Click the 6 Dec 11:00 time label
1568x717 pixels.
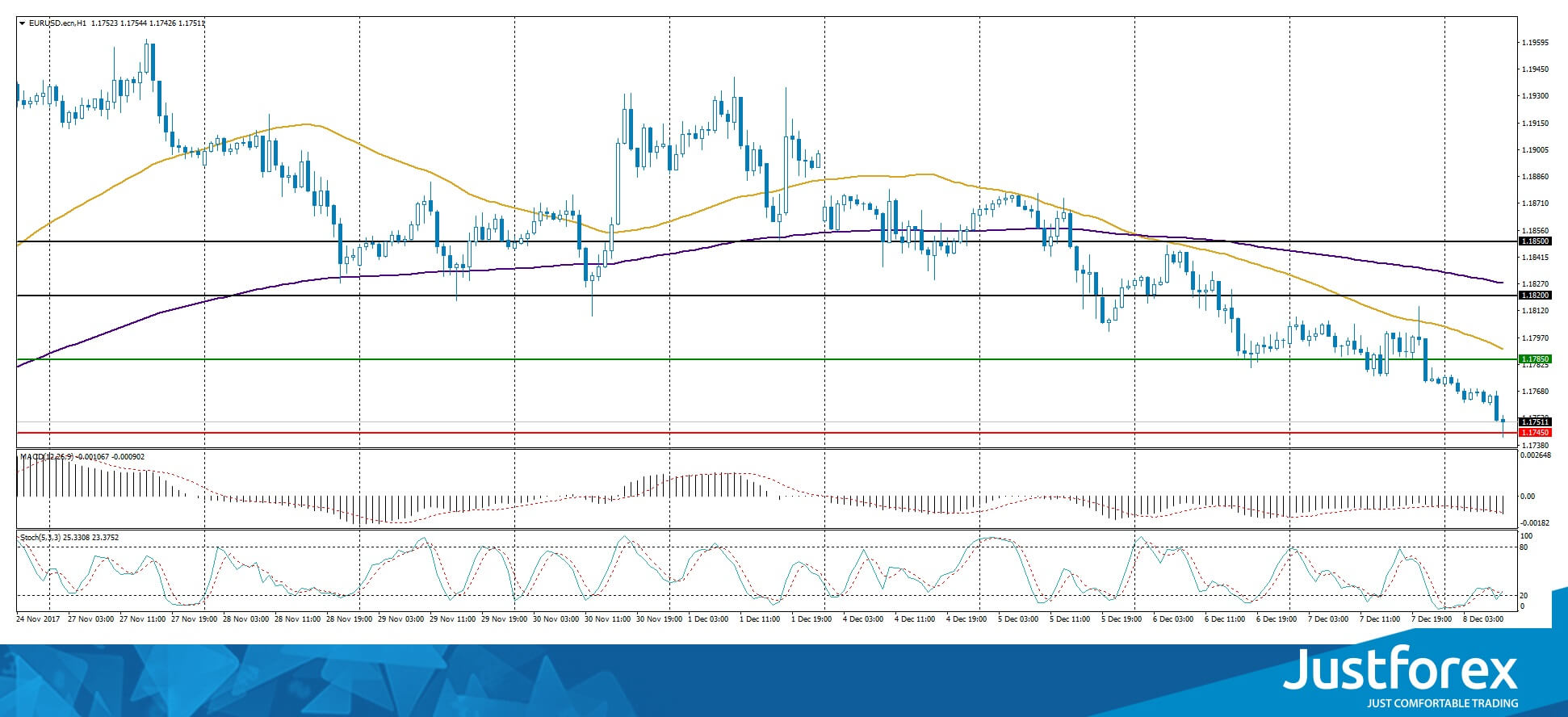click(x=1225, y=619)
